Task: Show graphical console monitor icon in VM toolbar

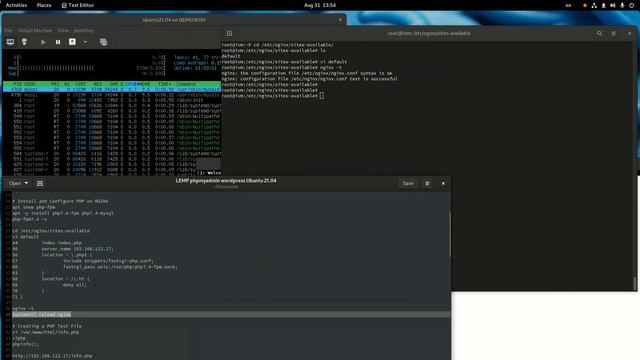Action: pos(10,42)
